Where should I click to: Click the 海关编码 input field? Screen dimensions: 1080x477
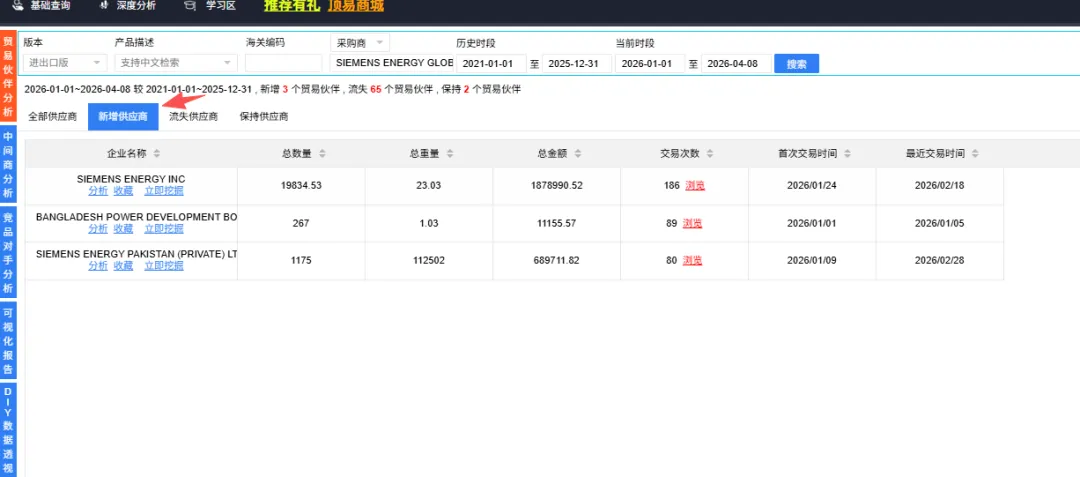(x=283, y=63)
